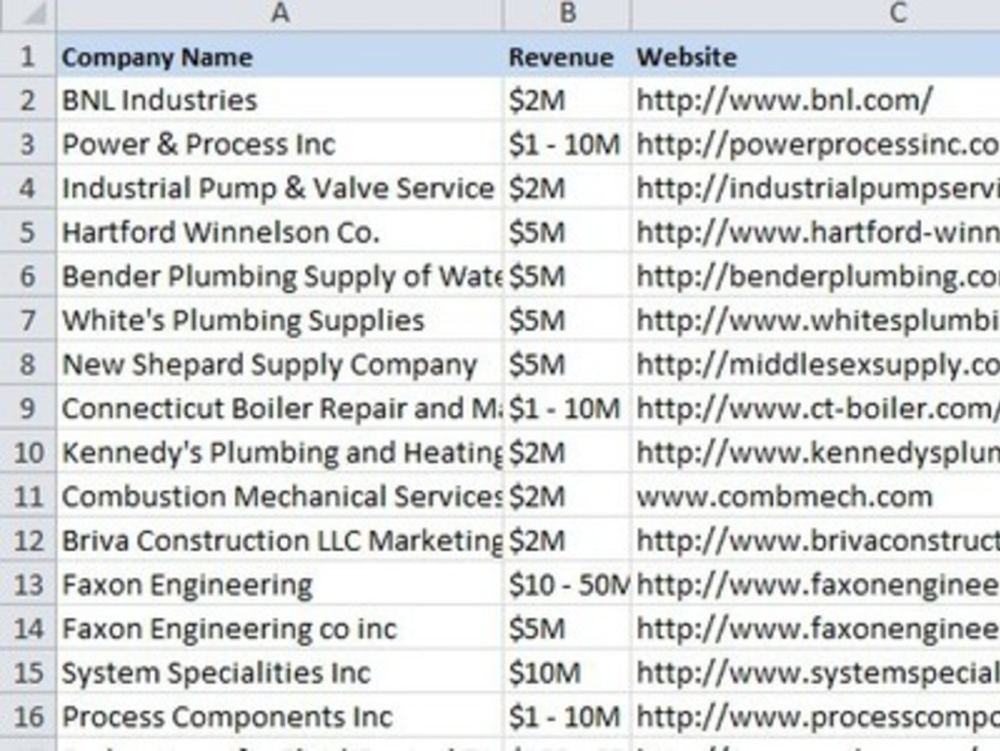Select Process Components Inc cell
The width and height of the screenshot is (1000, 751).
pos(280,717)
